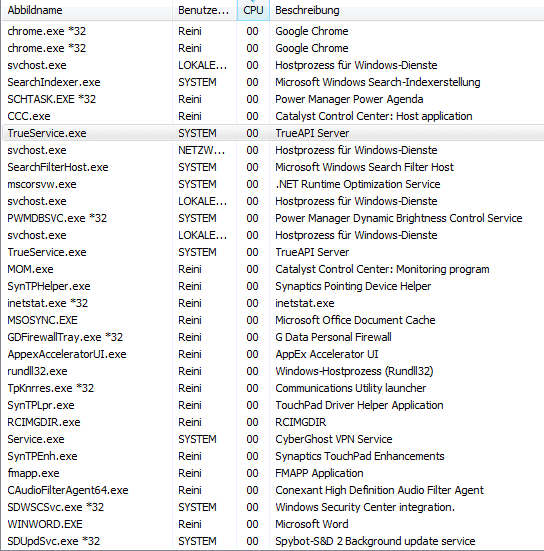Select the MOM.exe process
The image size is (544, 551).
tap(30, 269)
